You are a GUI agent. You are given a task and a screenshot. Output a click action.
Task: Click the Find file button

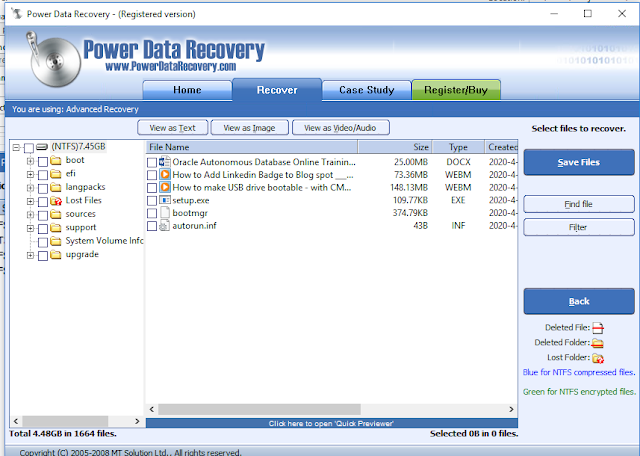pos(579,204)
